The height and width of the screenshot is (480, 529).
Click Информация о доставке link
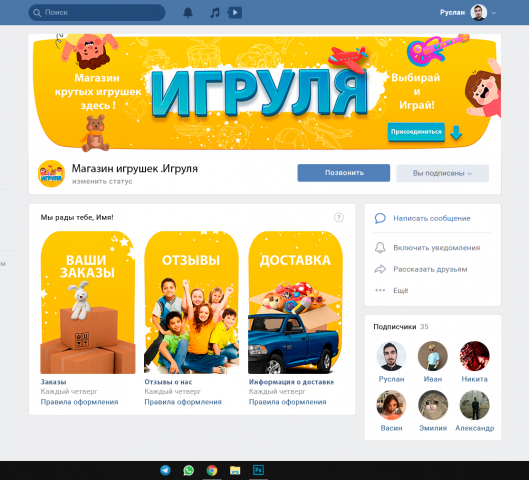[x=291, y=382]
